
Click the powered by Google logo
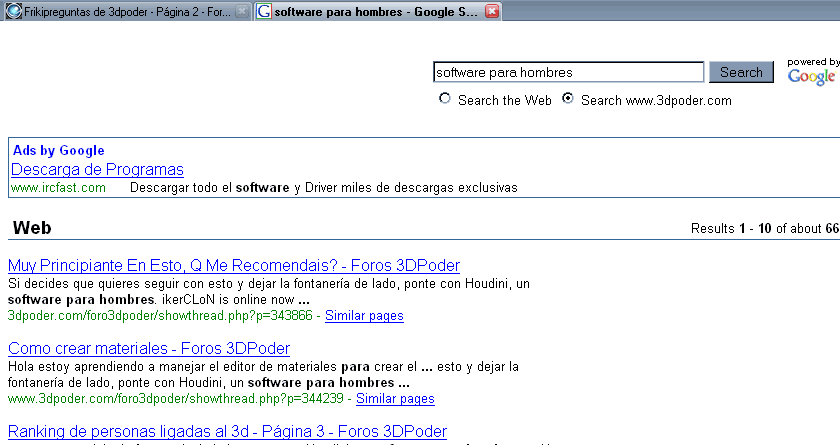pyautogui.click(x=813, y=72)
